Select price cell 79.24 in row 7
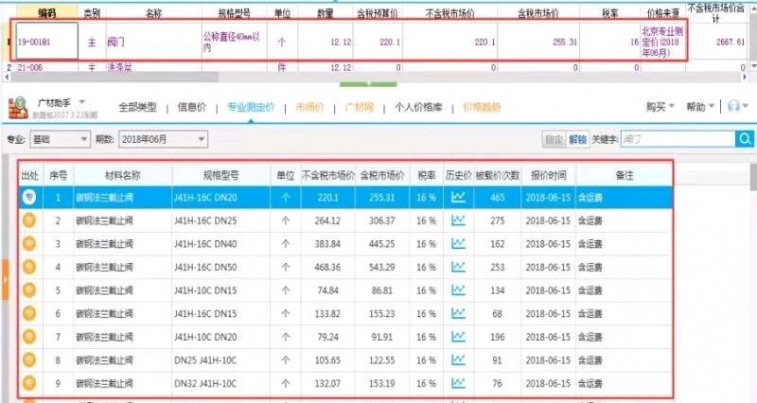The width and height of the screenshot is (757, 403). tap(328, 336)
